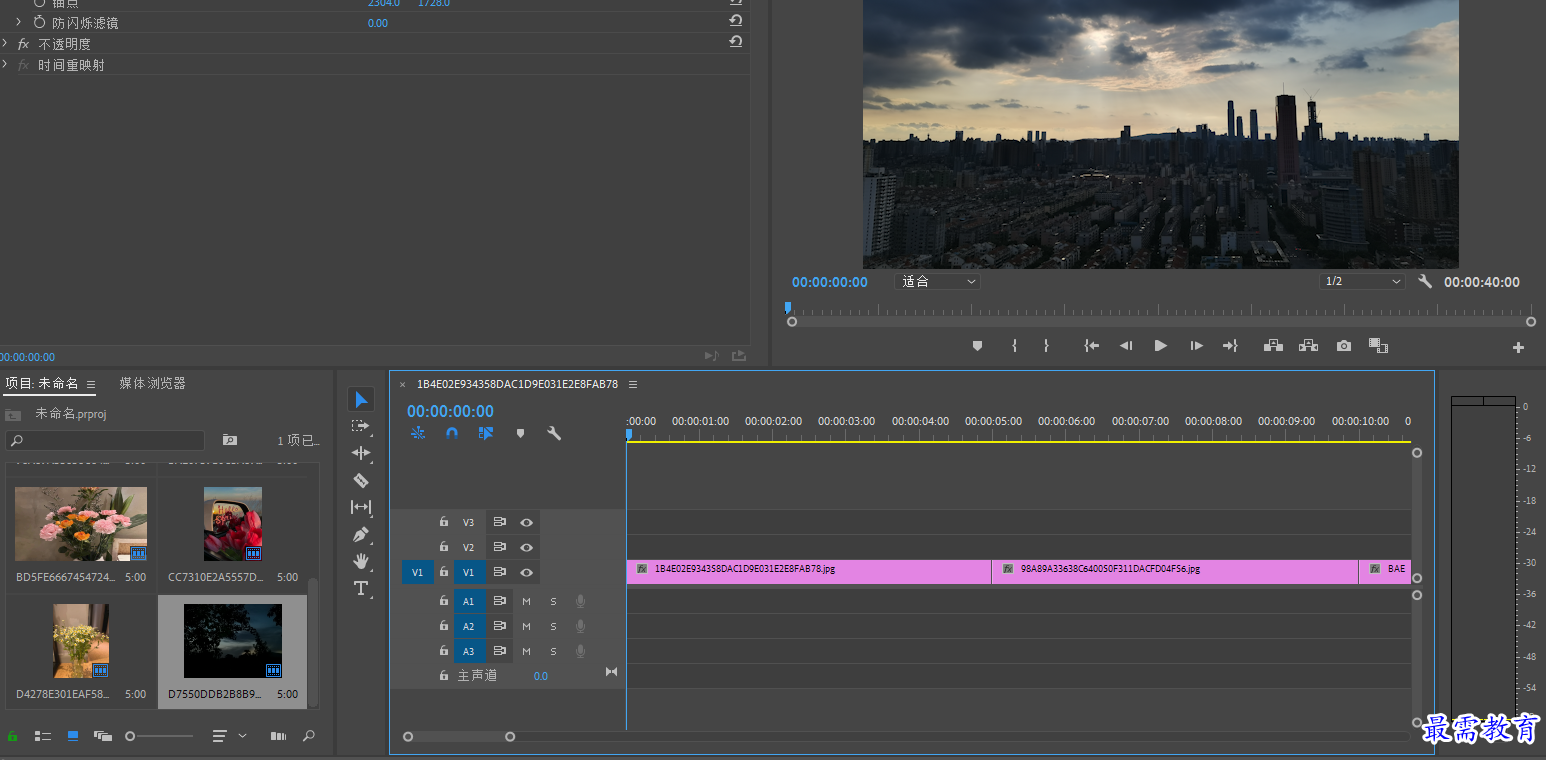Open program monitor wrench settings
The image size is (1546, 760).
coord(1425,282)
